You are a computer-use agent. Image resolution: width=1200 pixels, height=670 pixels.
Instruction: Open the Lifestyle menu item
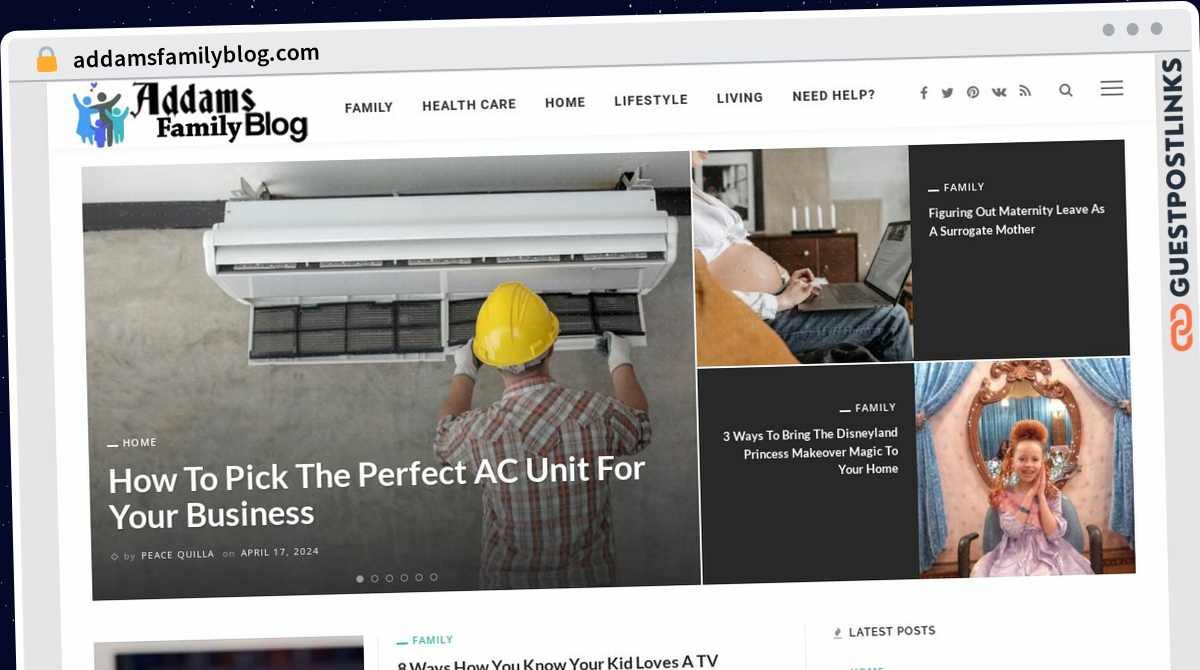pos(651,100)
